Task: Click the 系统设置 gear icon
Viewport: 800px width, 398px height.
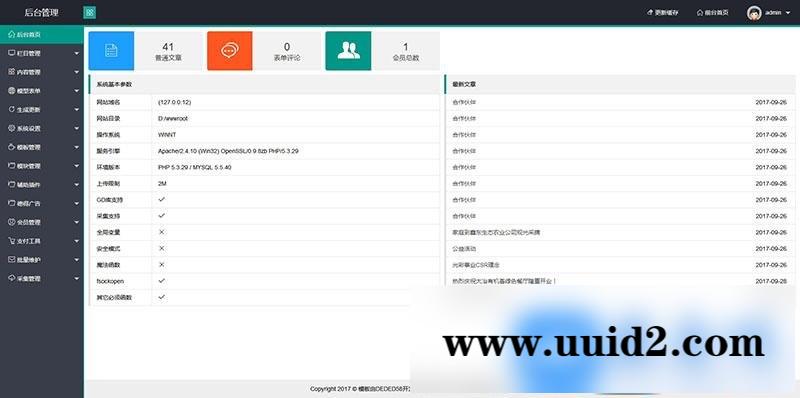Action: pyautogui.click(x=11, y=128)
